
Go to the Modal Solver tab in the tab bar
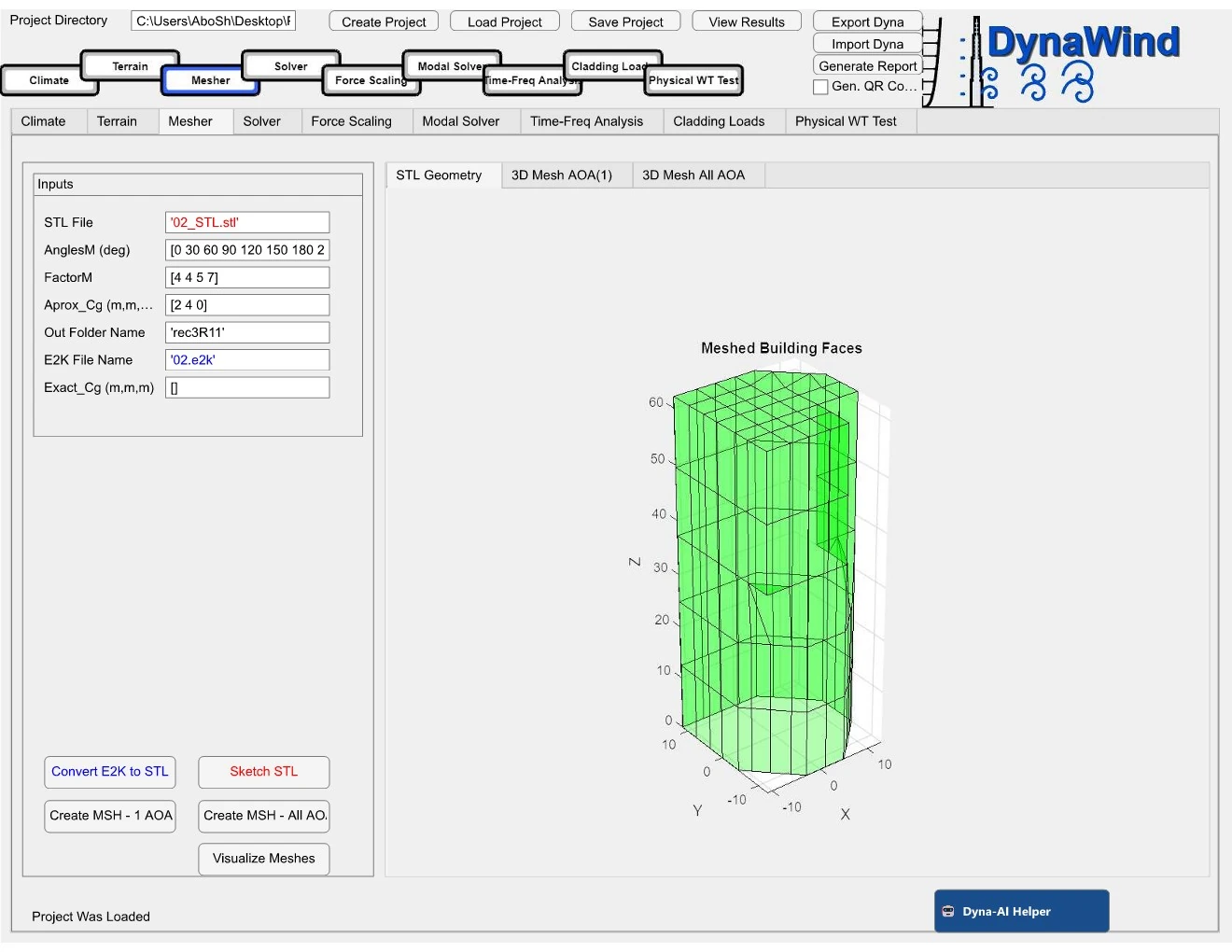click(x=460, y=121)
